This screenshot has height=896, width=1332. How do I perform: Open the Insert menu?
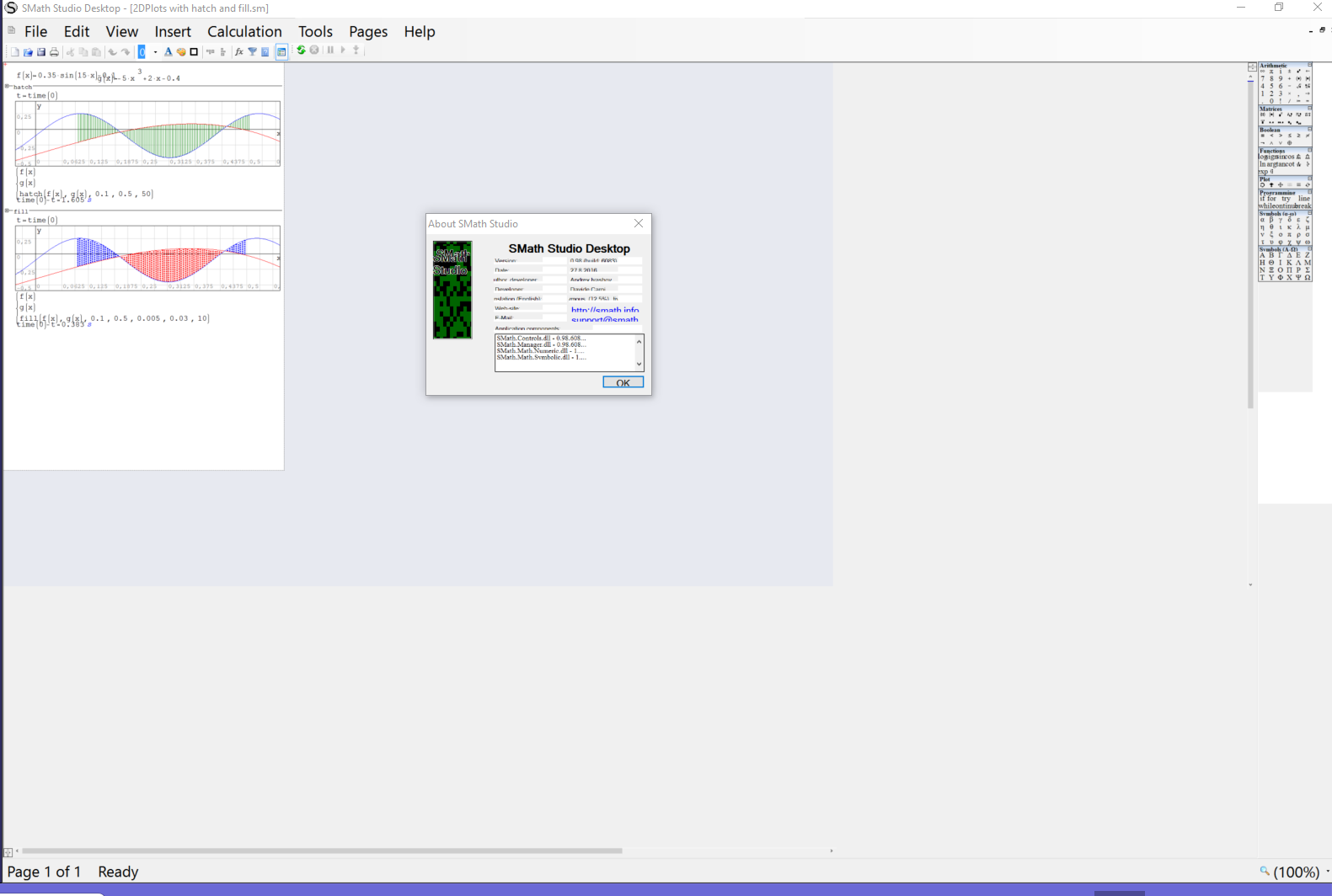[x=173, y=32]
